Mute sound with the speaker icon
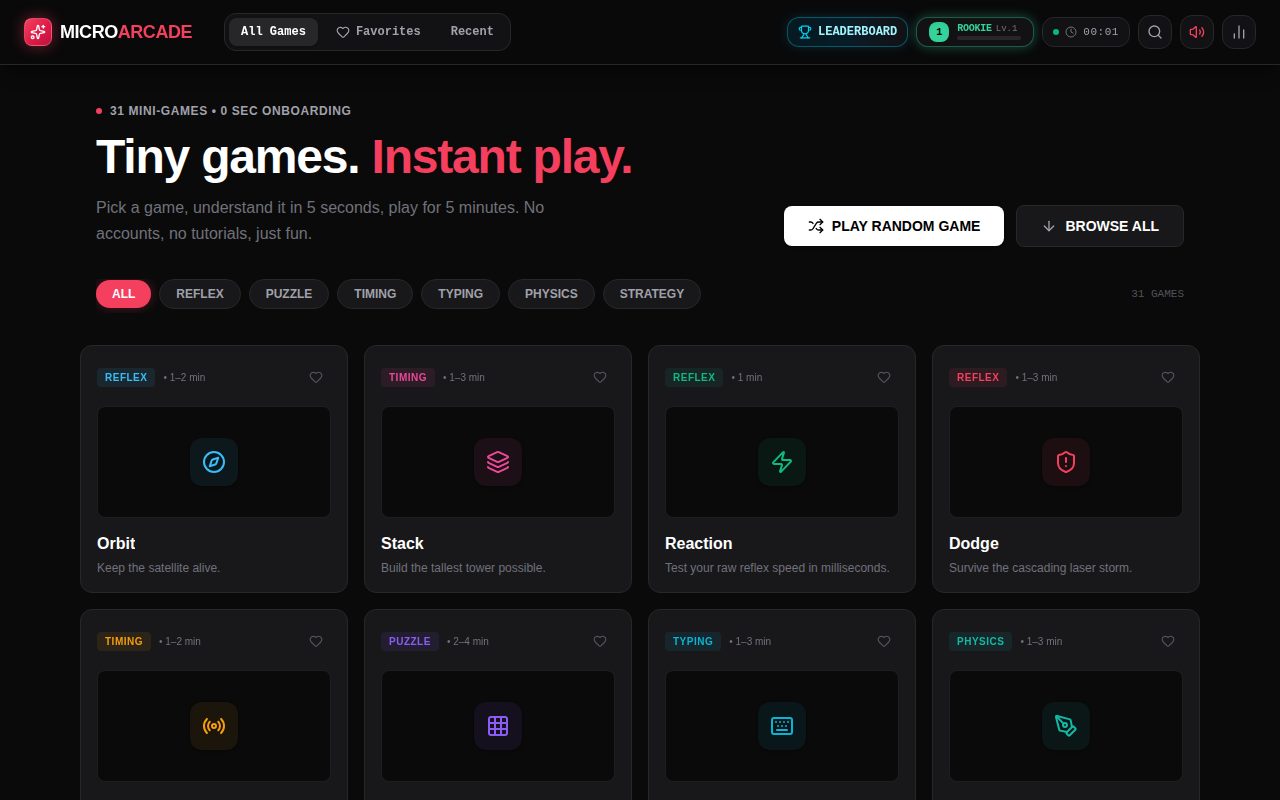Viewport: 1280px width, 800px height. click(1197, 32)
